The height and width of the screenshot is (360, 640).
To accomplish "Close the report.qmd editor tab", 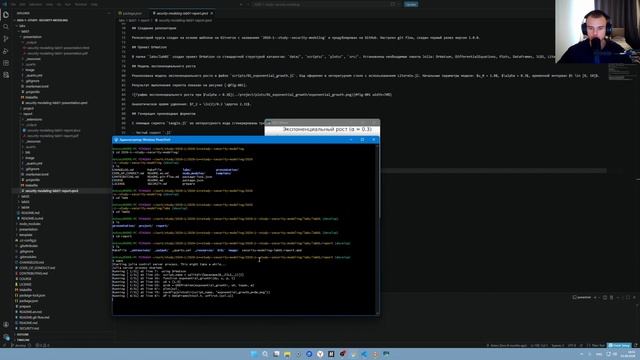I will tap(211, 13).
